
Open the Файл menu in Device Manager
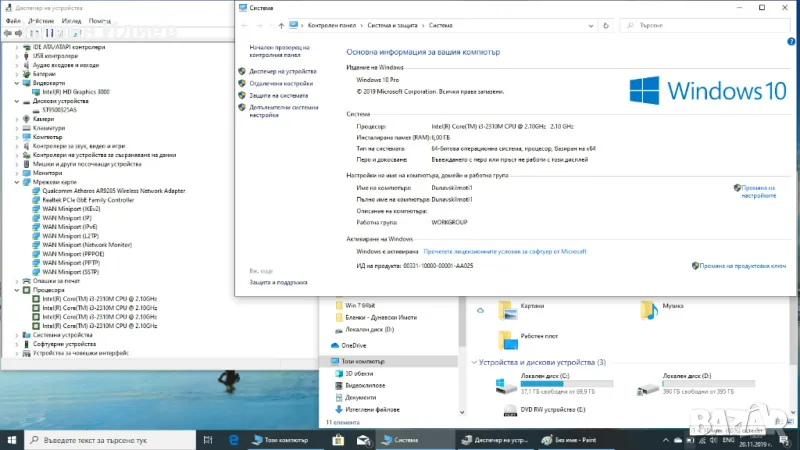tap(13, 20)
